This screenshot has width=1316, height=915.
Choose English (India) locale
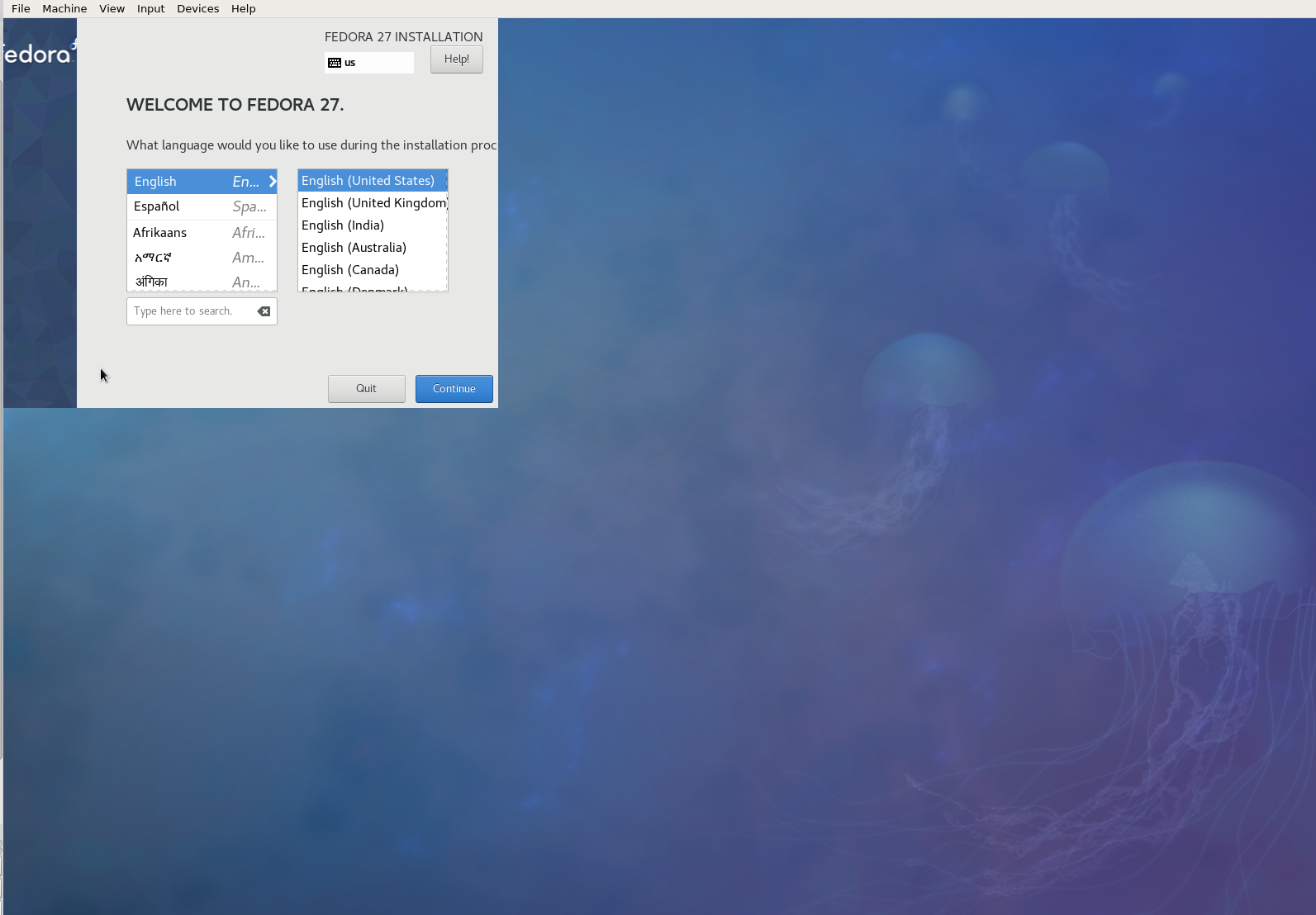point(373,225)
